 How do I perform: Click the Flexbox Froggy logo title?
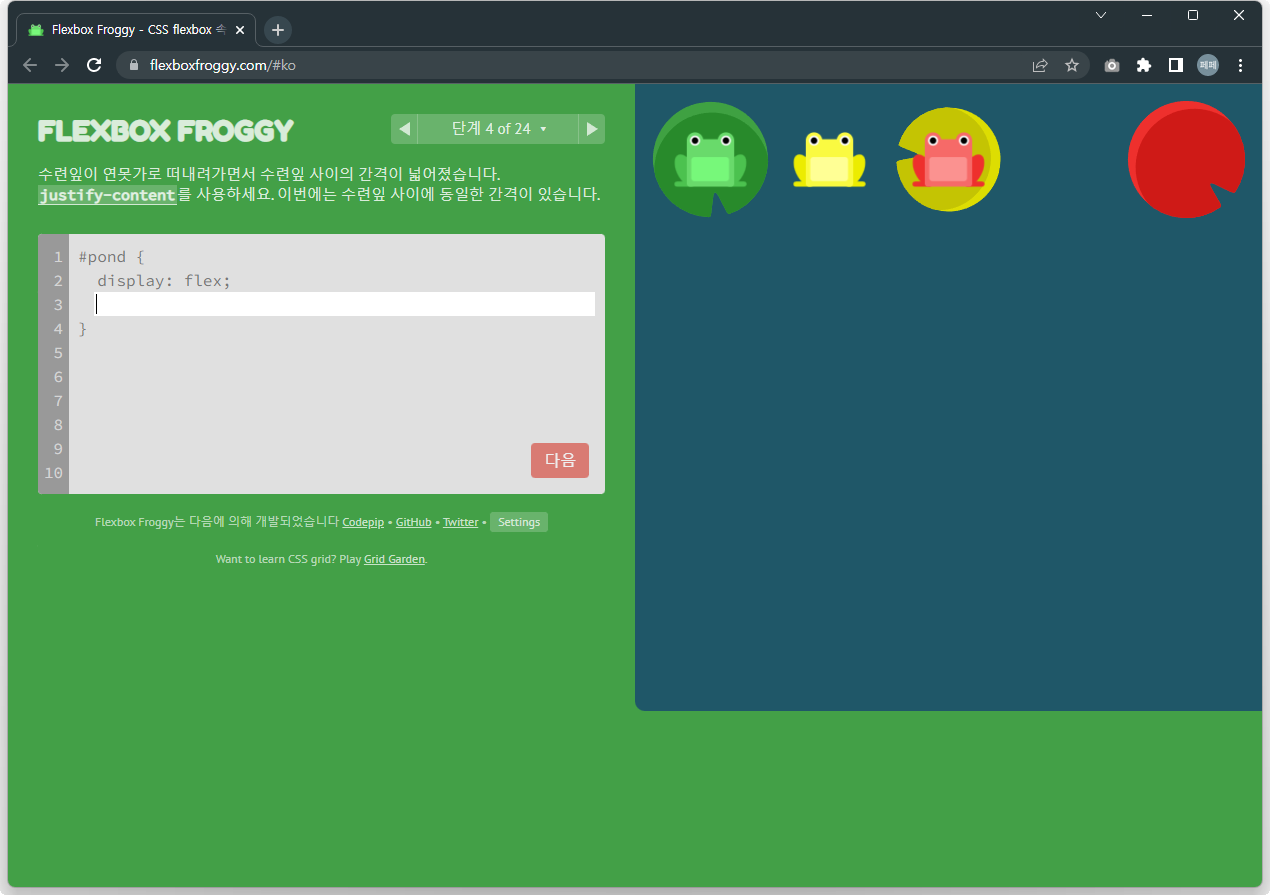pos(166,130)
